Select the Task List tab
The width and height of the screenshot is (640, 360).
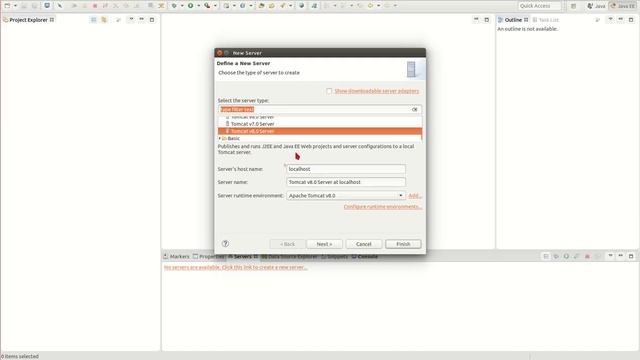point(546,20)
